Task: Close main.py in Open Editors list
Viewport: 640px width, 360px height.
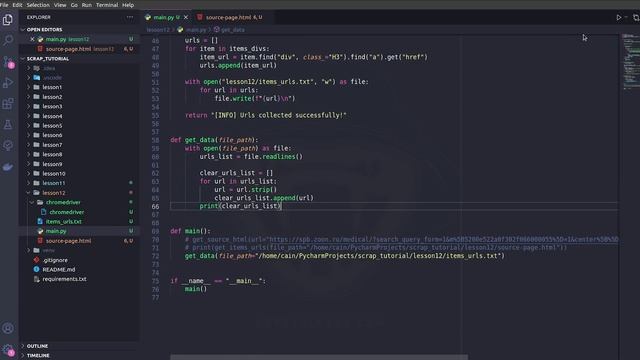Action: (32, 39)
